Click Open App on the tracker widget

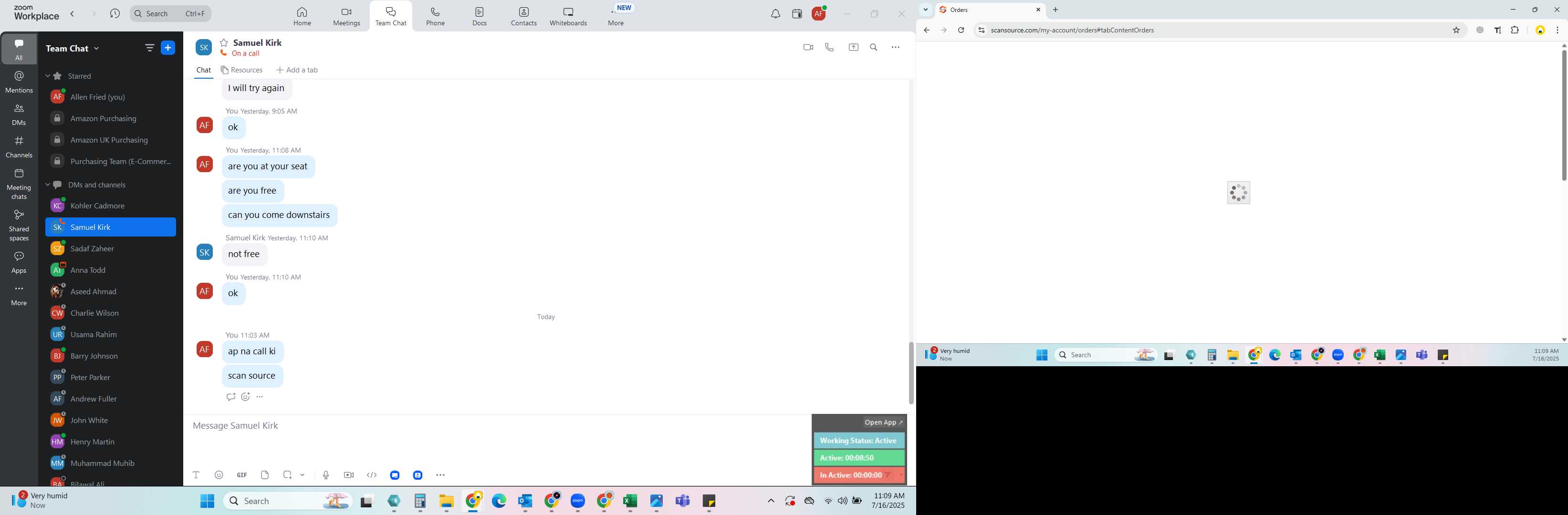click(884, 422)
